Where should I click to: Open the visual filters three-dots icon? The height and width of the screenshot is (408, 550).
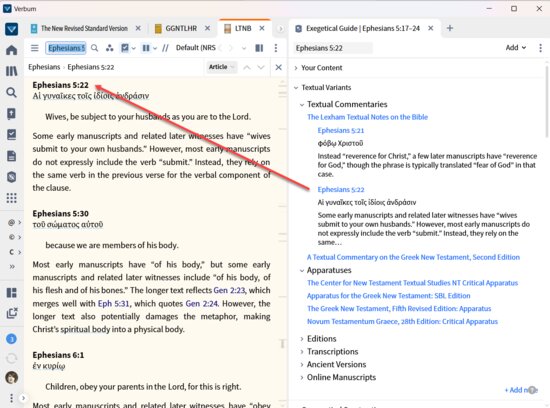tap(110, 48)
